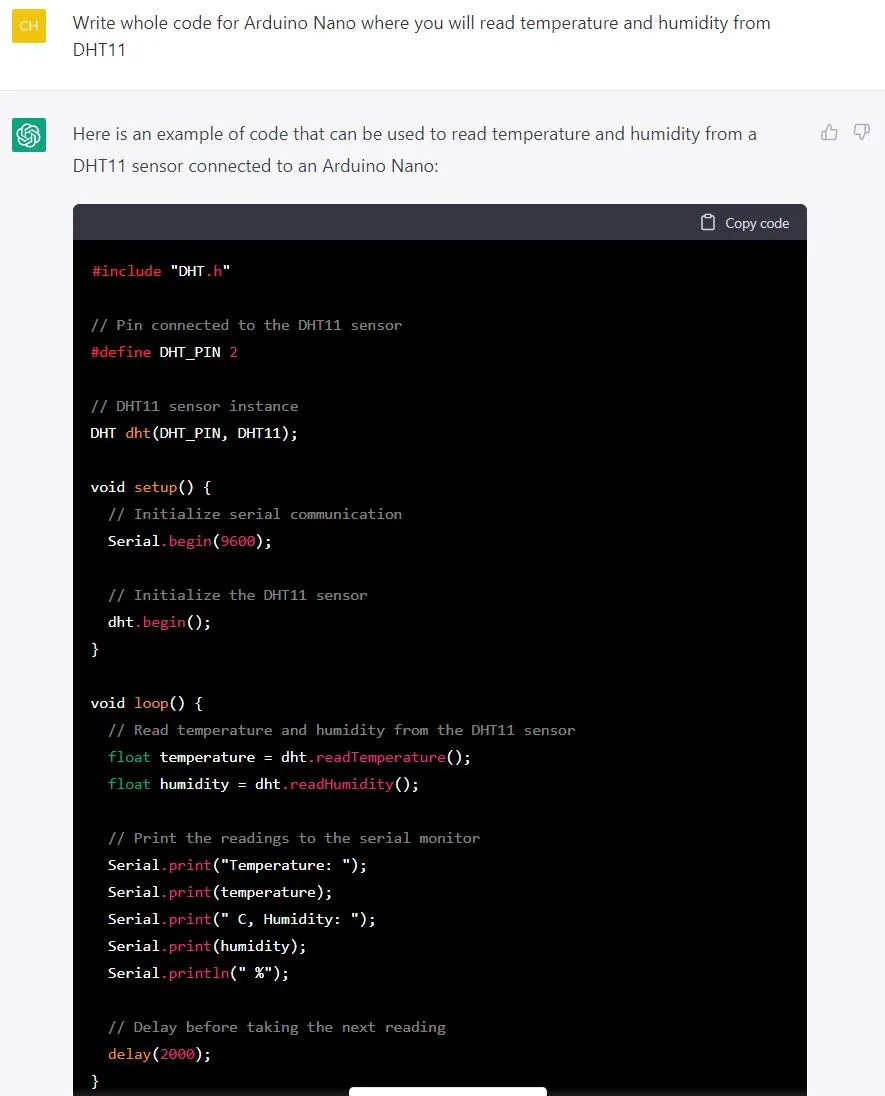The width and height of the screenshot is (885, 1096).
Task: Click the DHT dht(DHT_PIN, DHT11) line
Action: click(194, 433)
